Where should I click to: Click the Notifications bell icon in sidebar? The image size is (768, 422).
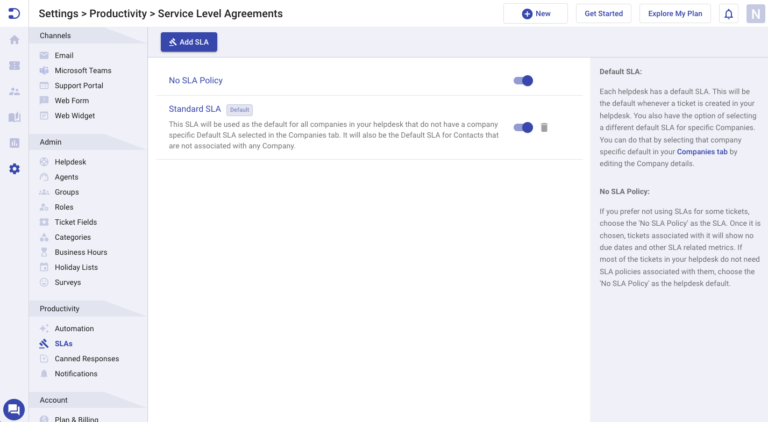pyautogui.click(x=44, y=374)
